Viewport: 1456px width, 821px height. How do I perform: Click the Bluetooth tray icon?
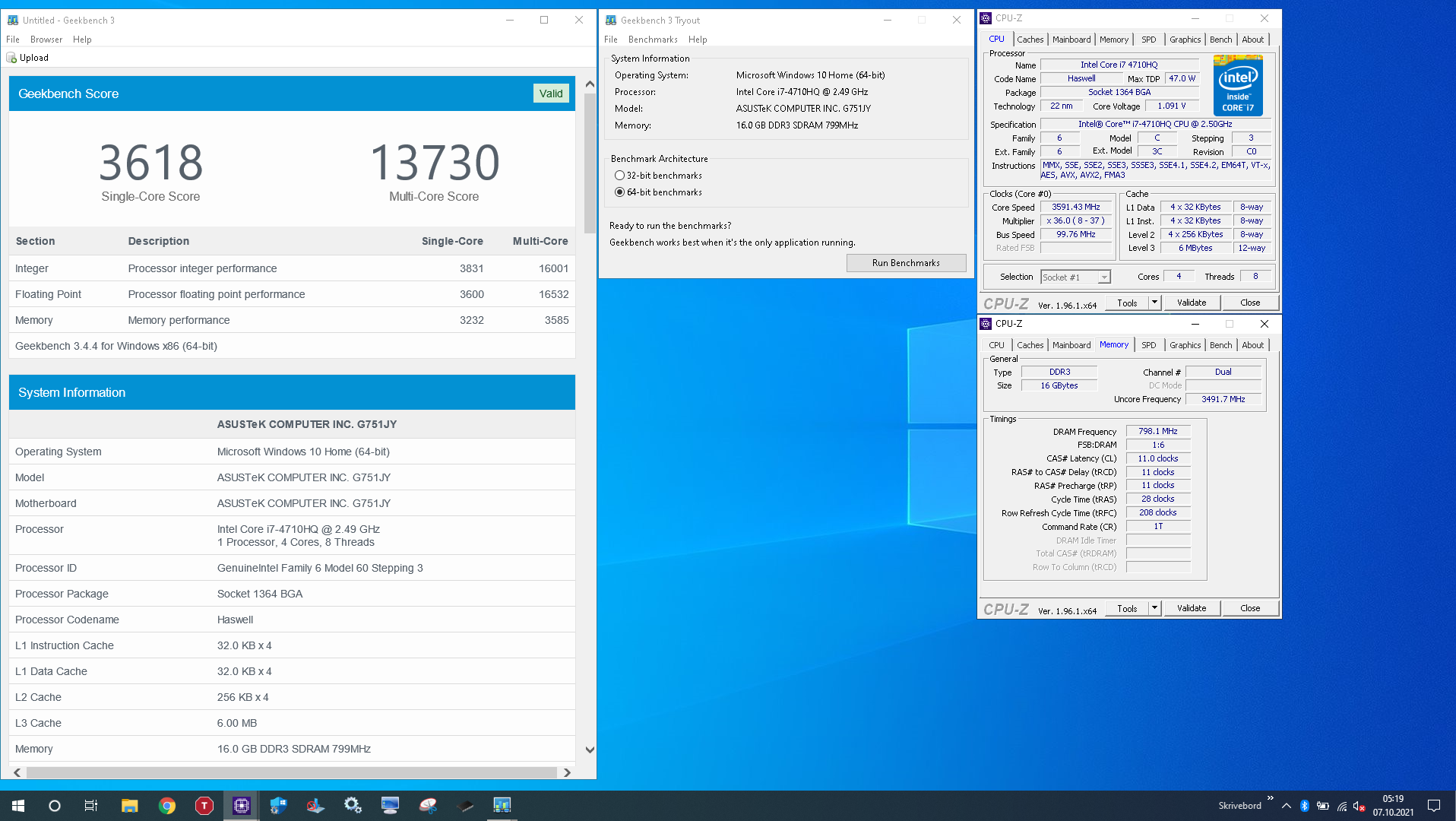coord(1305,806)
